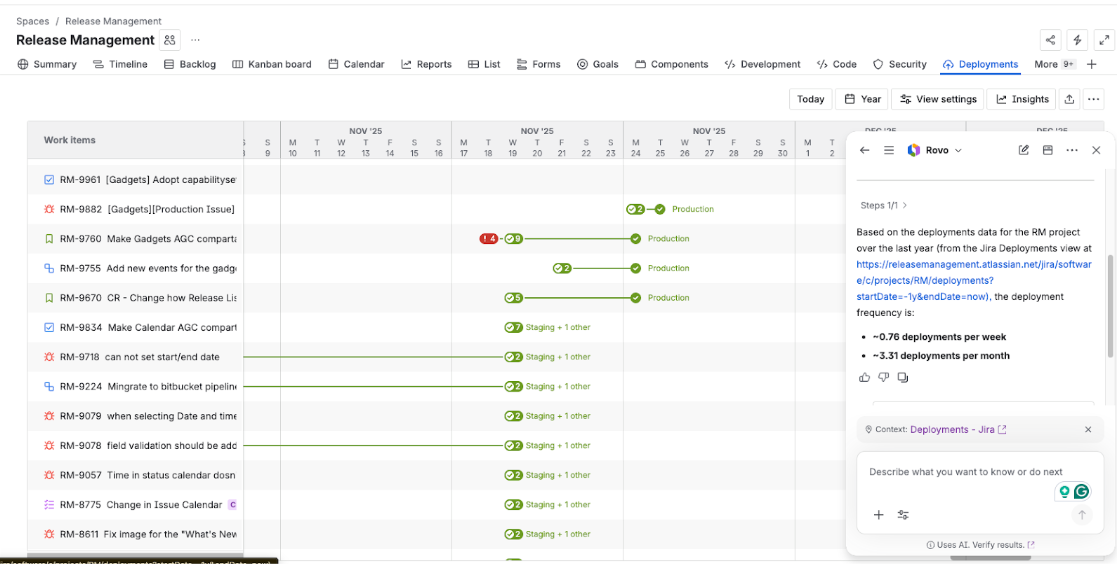Open the more actions ellipsis next to project title
The image size is (1117, 571).
[195, 40]
